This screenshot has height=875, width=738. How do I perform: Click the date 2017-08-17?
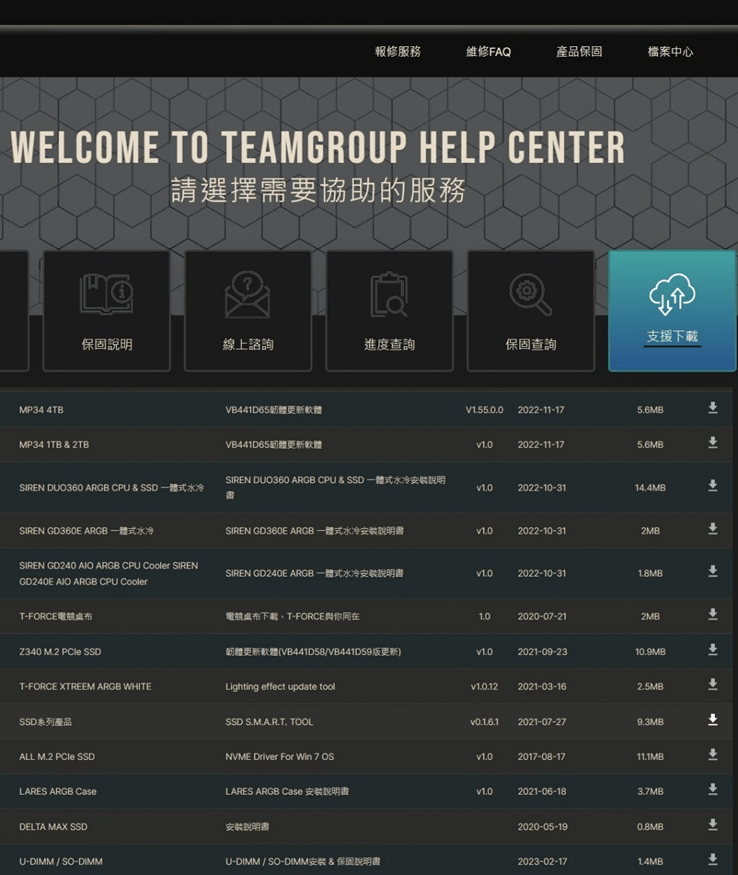[541, 757]
